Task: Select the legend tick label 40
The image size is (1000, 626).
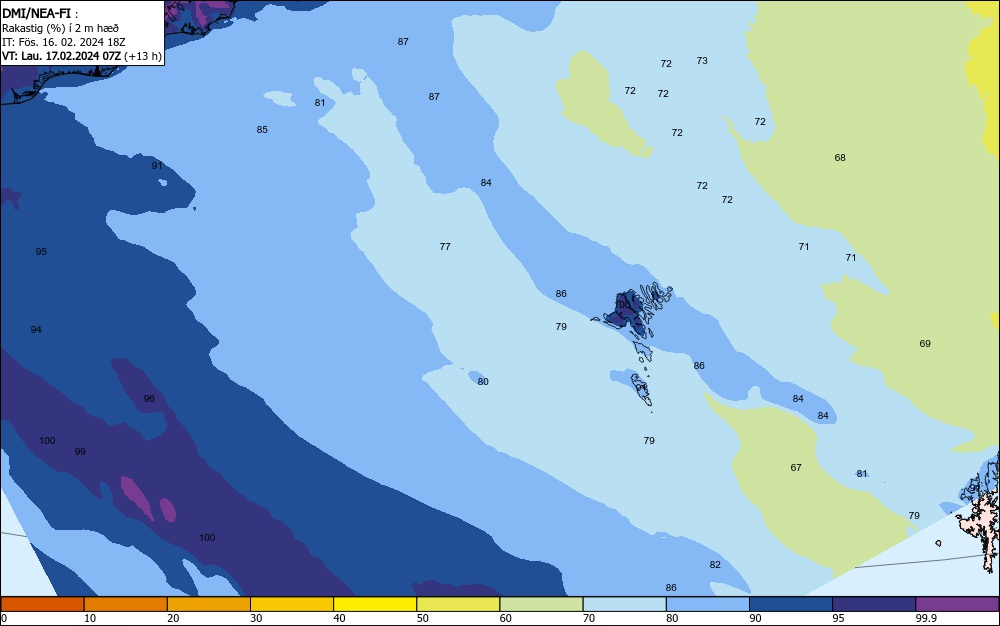Action: (339, 618)
